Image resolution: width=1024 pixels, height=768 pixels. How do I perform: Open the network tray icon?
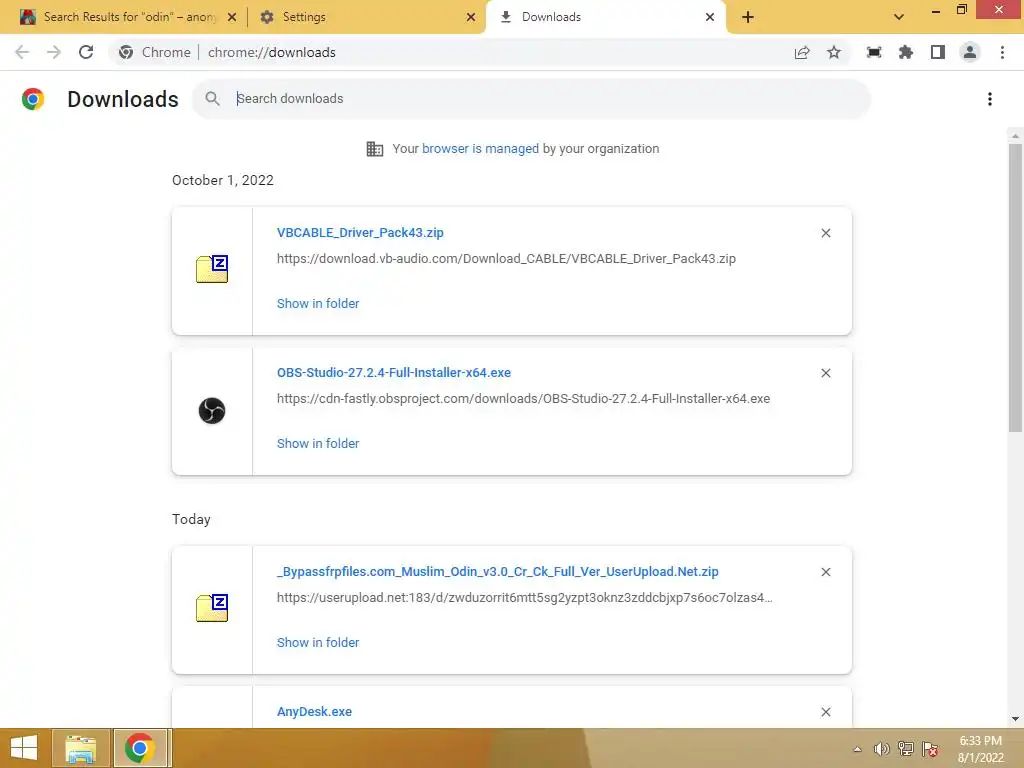pyautogui.click(x=906, y=749)
